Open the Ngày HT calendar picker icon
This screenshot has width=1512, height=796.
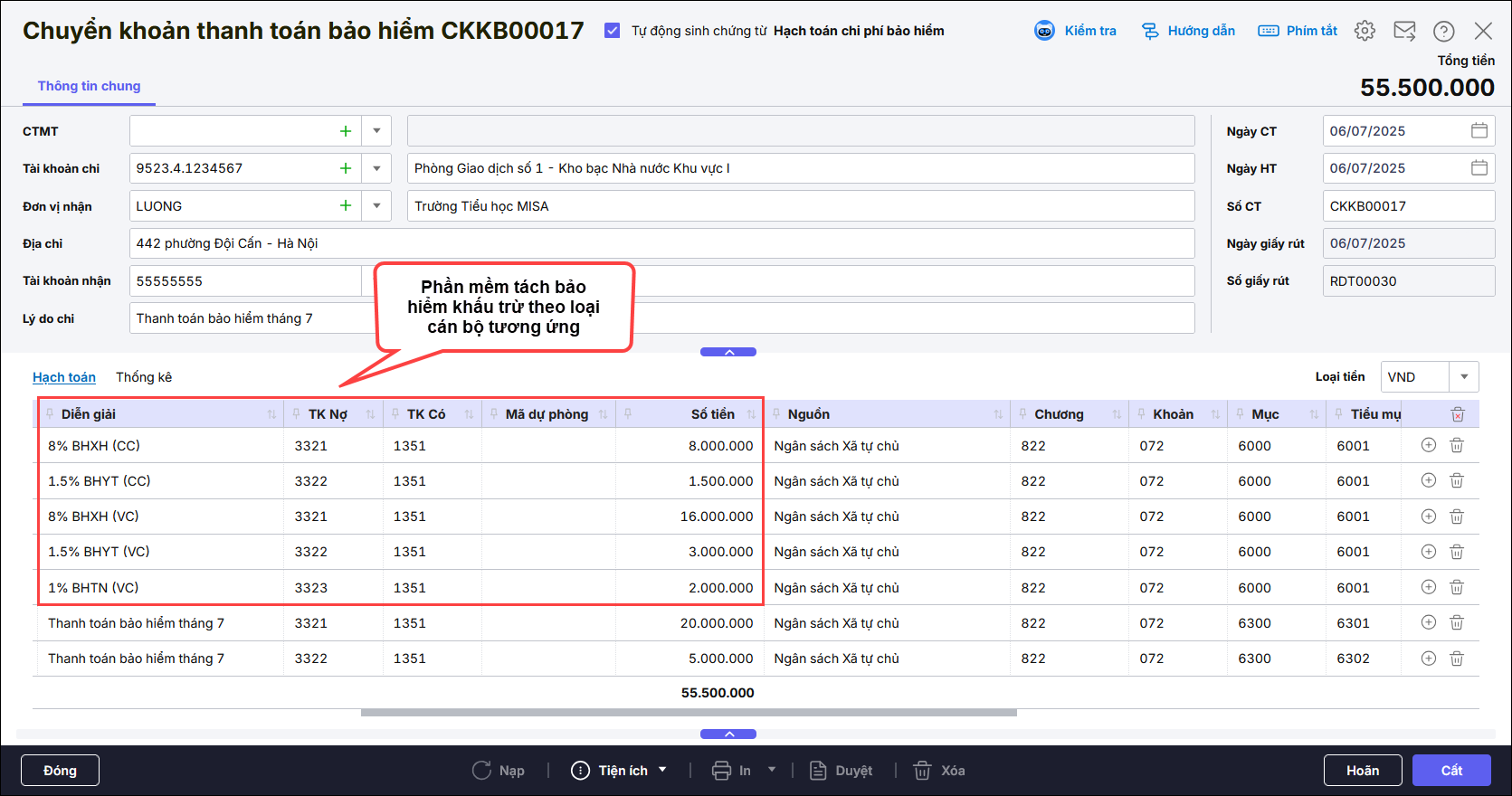click(1479, 168)
